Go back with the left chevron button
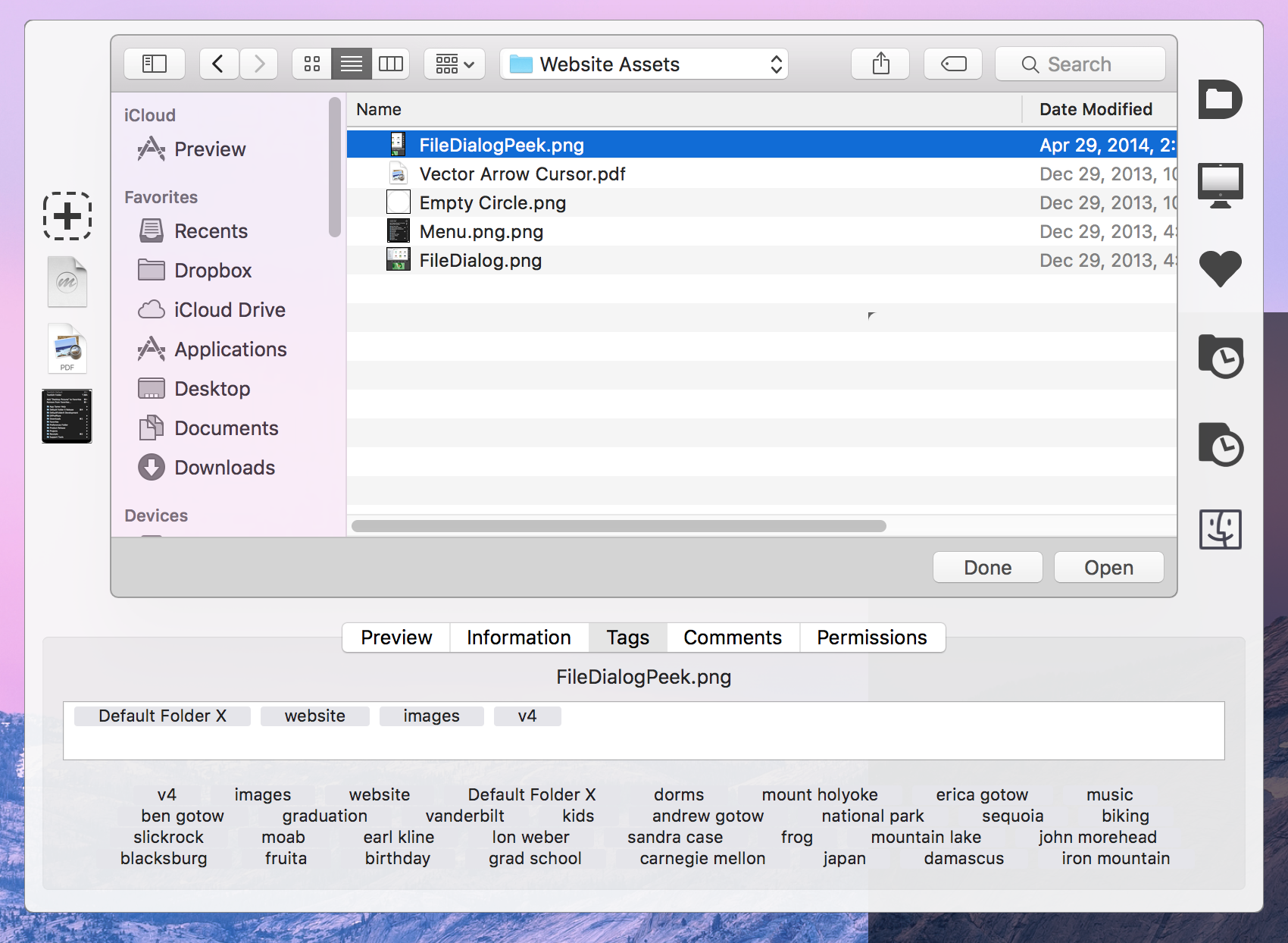 pos(219,64)
